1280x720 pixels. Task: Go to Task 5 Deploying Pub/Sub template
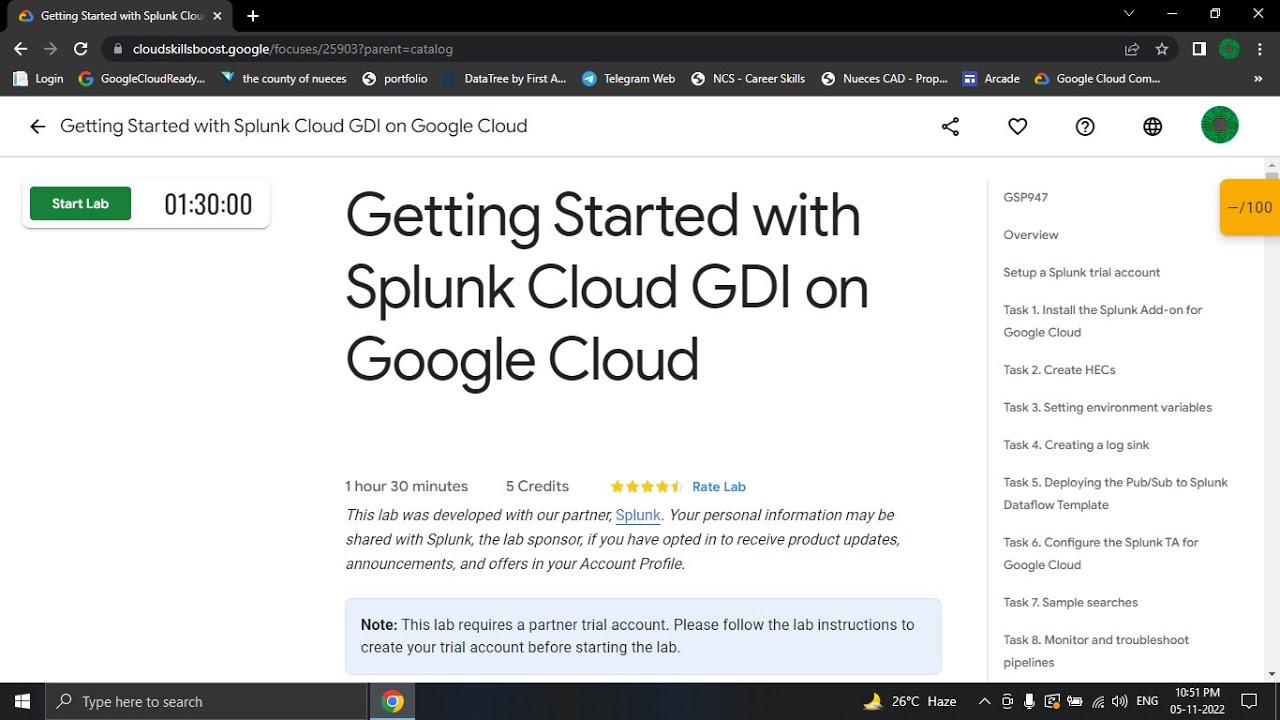[1115, 493]
